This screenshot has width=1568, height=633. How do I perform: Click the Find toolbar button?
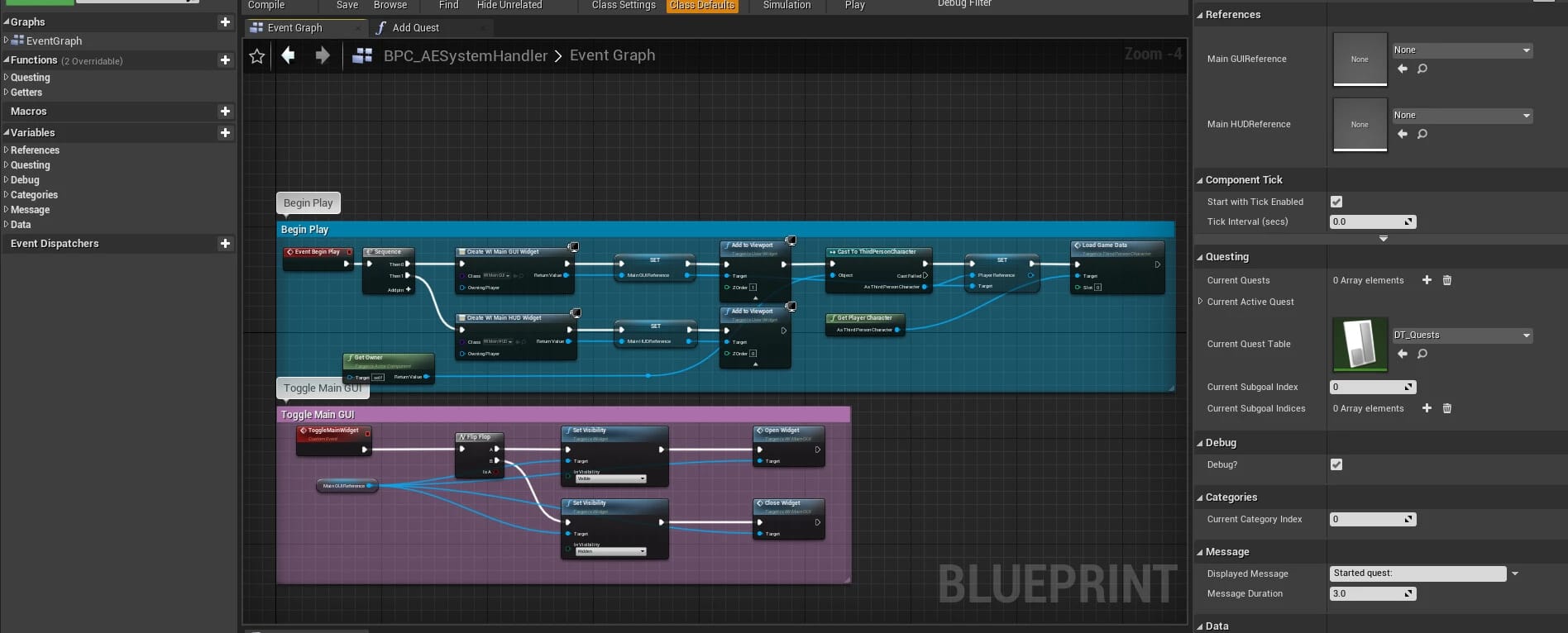(x=449, y=5)
